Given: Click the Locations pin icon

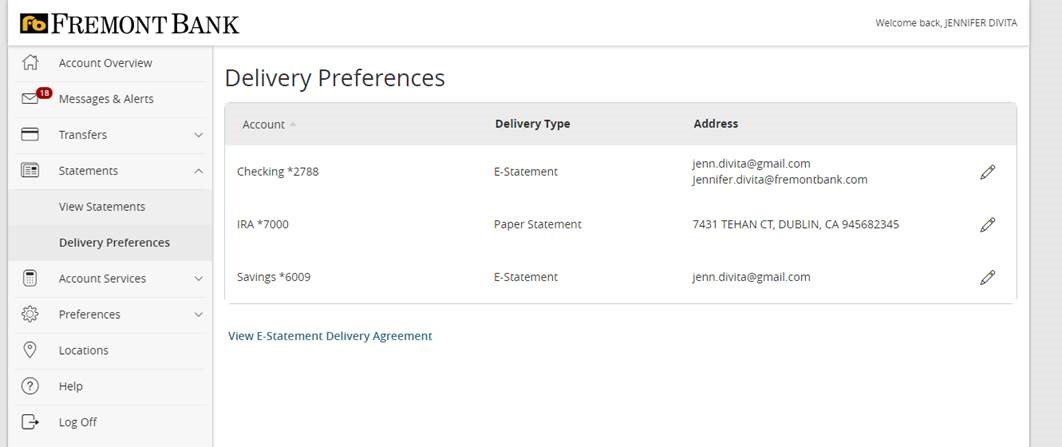Looking at the screenshot, I should [x=30, y=350].
